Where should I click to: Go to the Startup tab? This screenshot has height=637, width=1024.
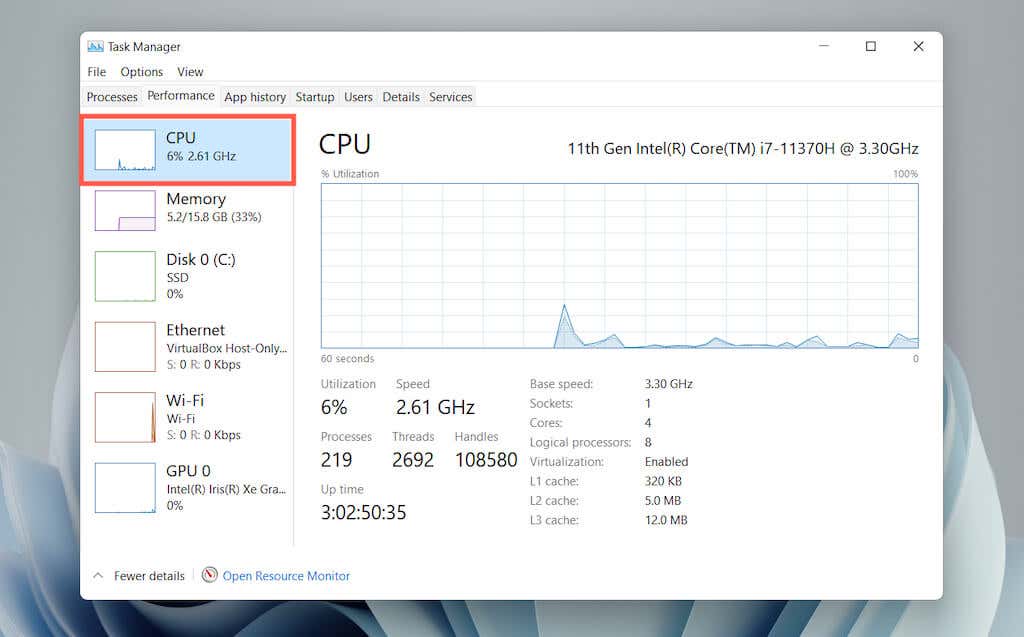pyautogui.click(x=315, y=97)
